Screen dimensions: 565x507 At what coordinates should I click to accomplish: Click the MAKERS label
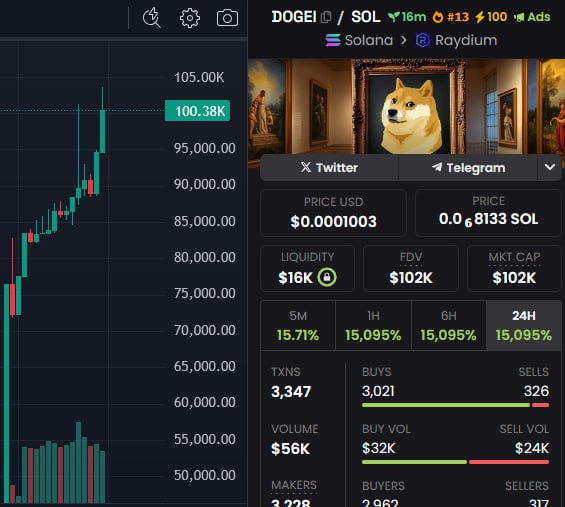tap(294, 485)
